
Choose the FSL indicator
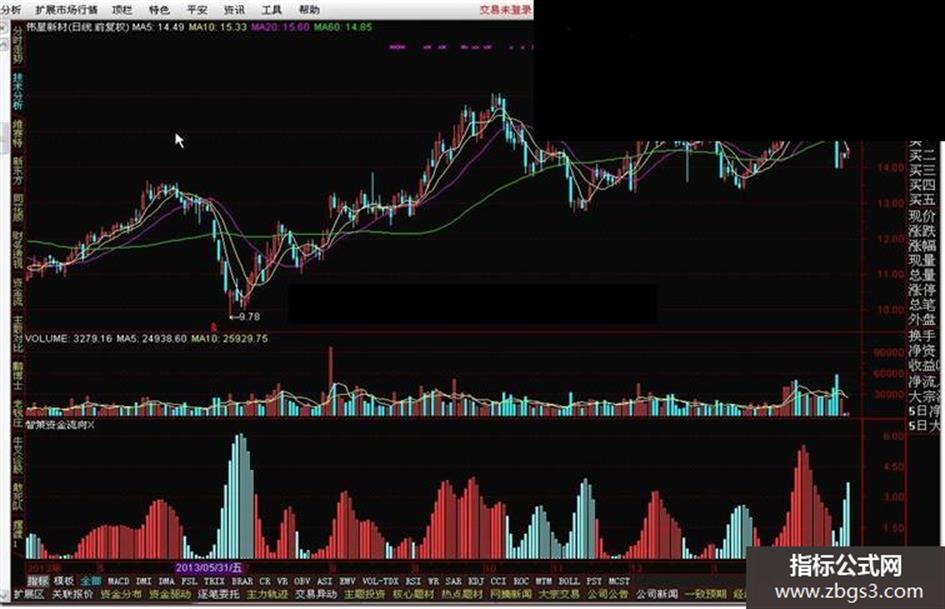click(189, 581)
